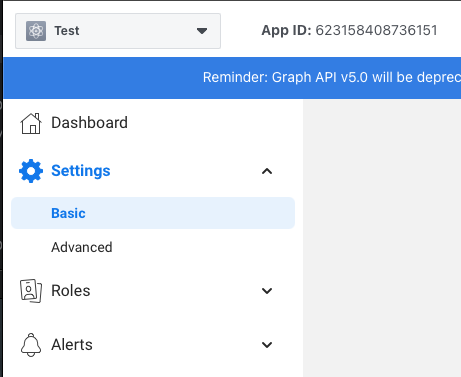Go to Advanced settings
Viewport: 461px width, 377px height.
pyautogui.click(x=82, y=247)
